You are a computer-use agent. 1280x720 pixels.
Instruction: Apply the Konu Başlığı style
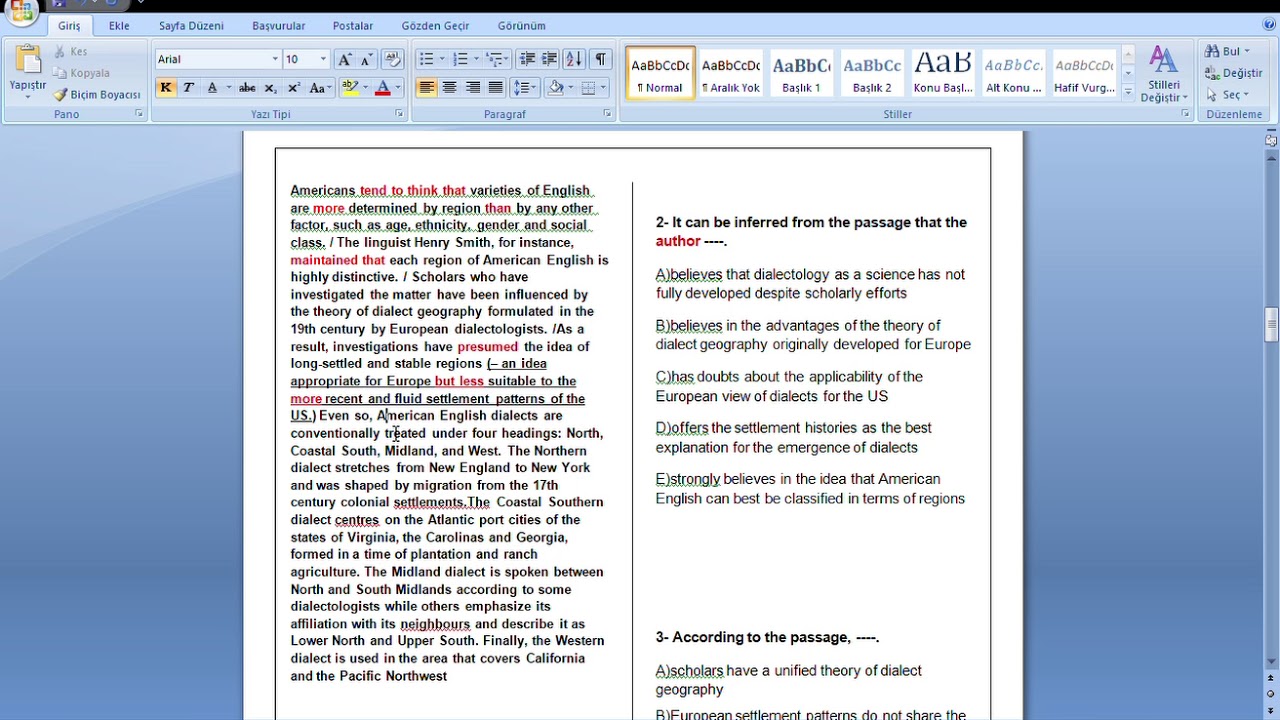point(943,74)
